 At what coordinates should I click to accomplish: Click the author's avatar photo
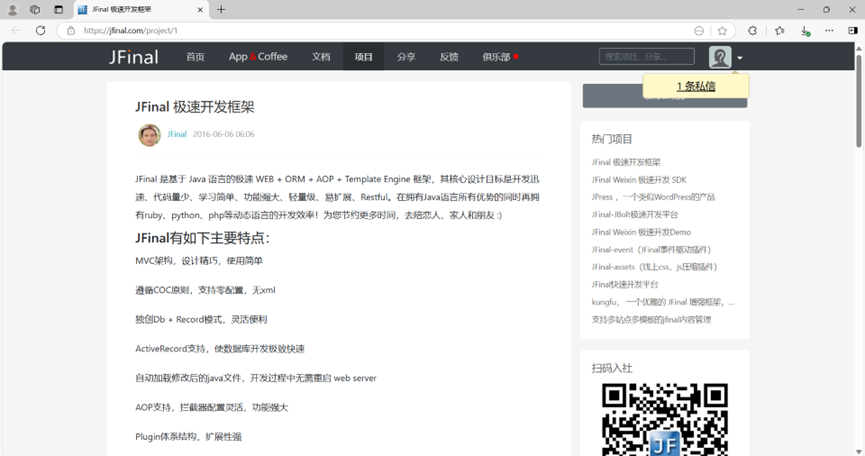tap(149, 135)
